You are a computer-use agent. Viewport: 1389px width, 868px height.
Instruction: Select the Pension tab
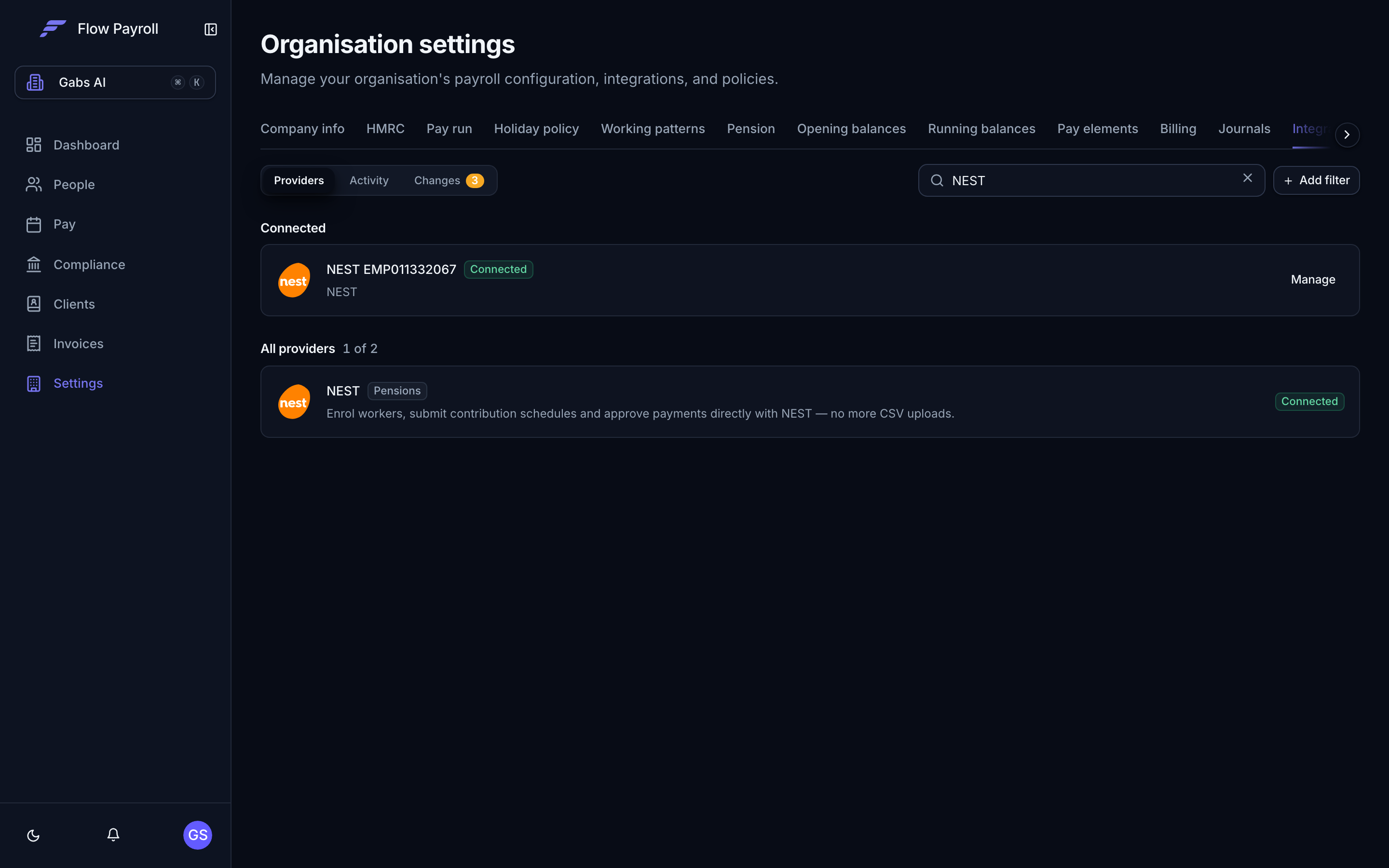coord(751,129)
